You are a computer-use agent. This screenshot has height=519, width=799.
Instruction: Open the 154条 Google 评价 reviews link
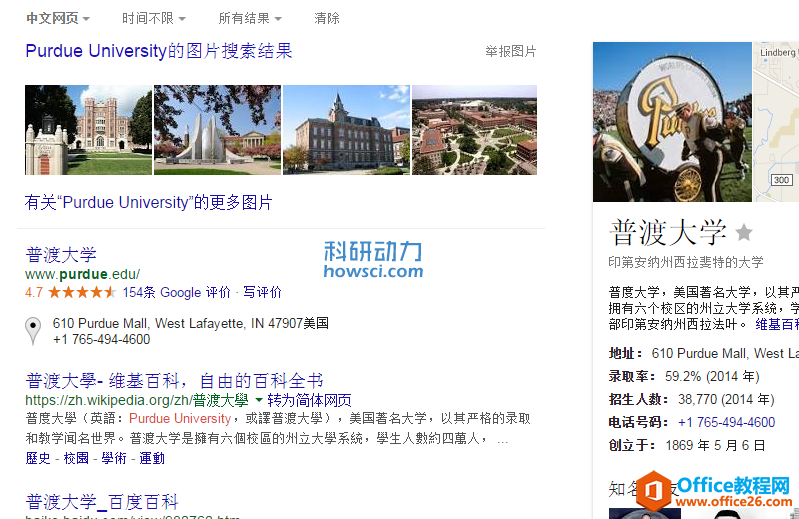pos(176,292)
